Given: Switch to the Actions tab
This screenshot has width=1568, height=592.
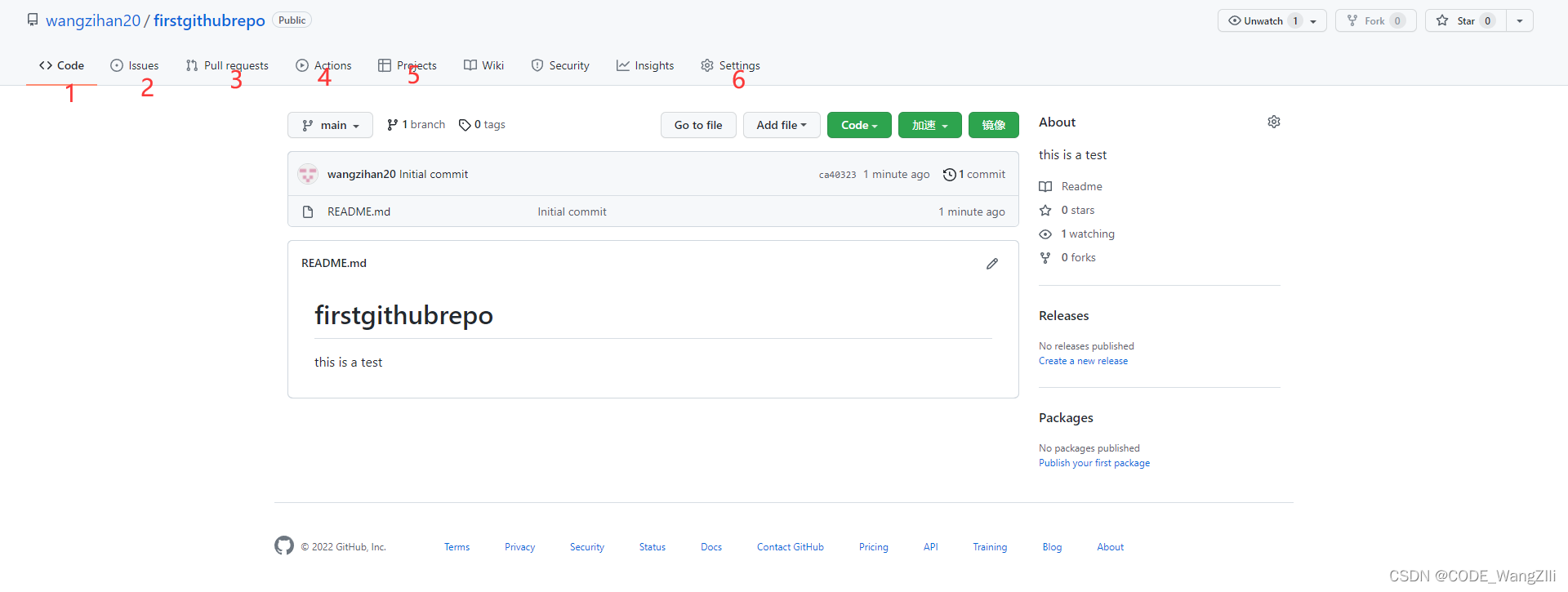Looking at the screenshot, I should coord(323,65).
